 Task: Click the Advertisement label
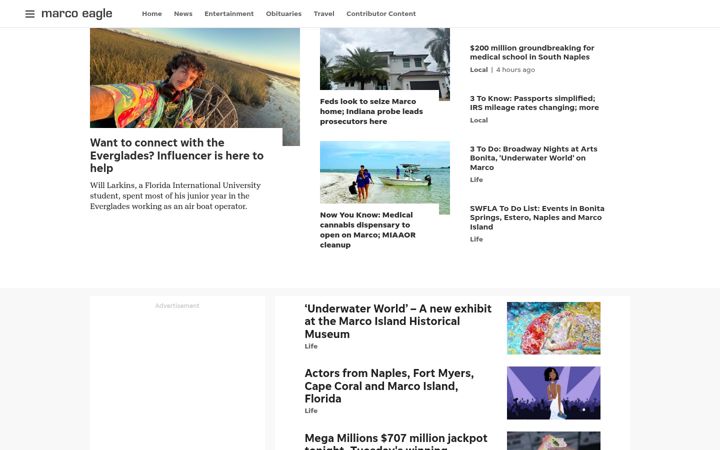(177, 306)
